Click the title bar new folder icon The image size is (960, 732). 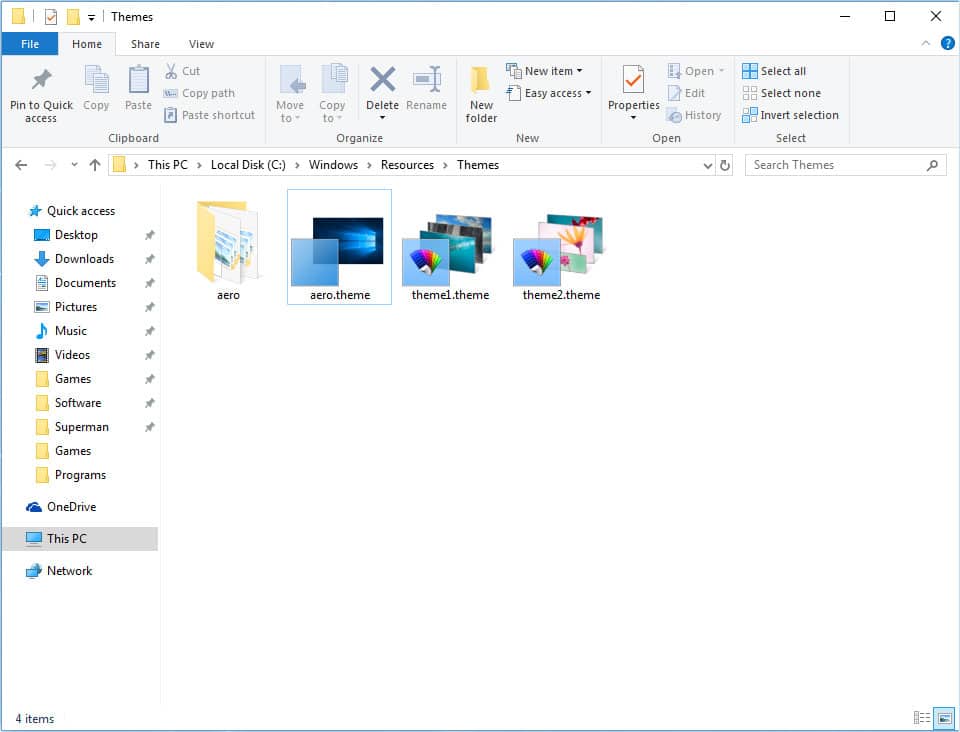73,17
